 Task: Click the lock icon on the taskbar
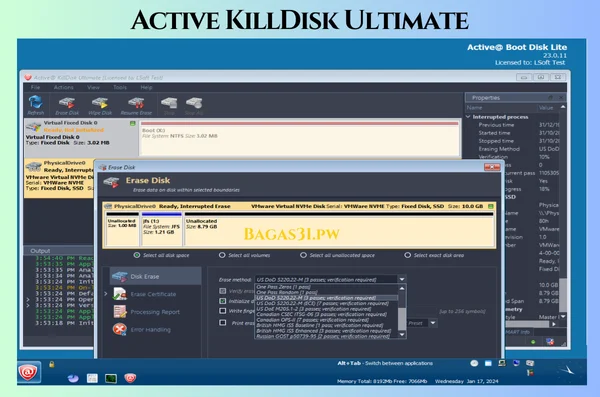coord(51,364)
